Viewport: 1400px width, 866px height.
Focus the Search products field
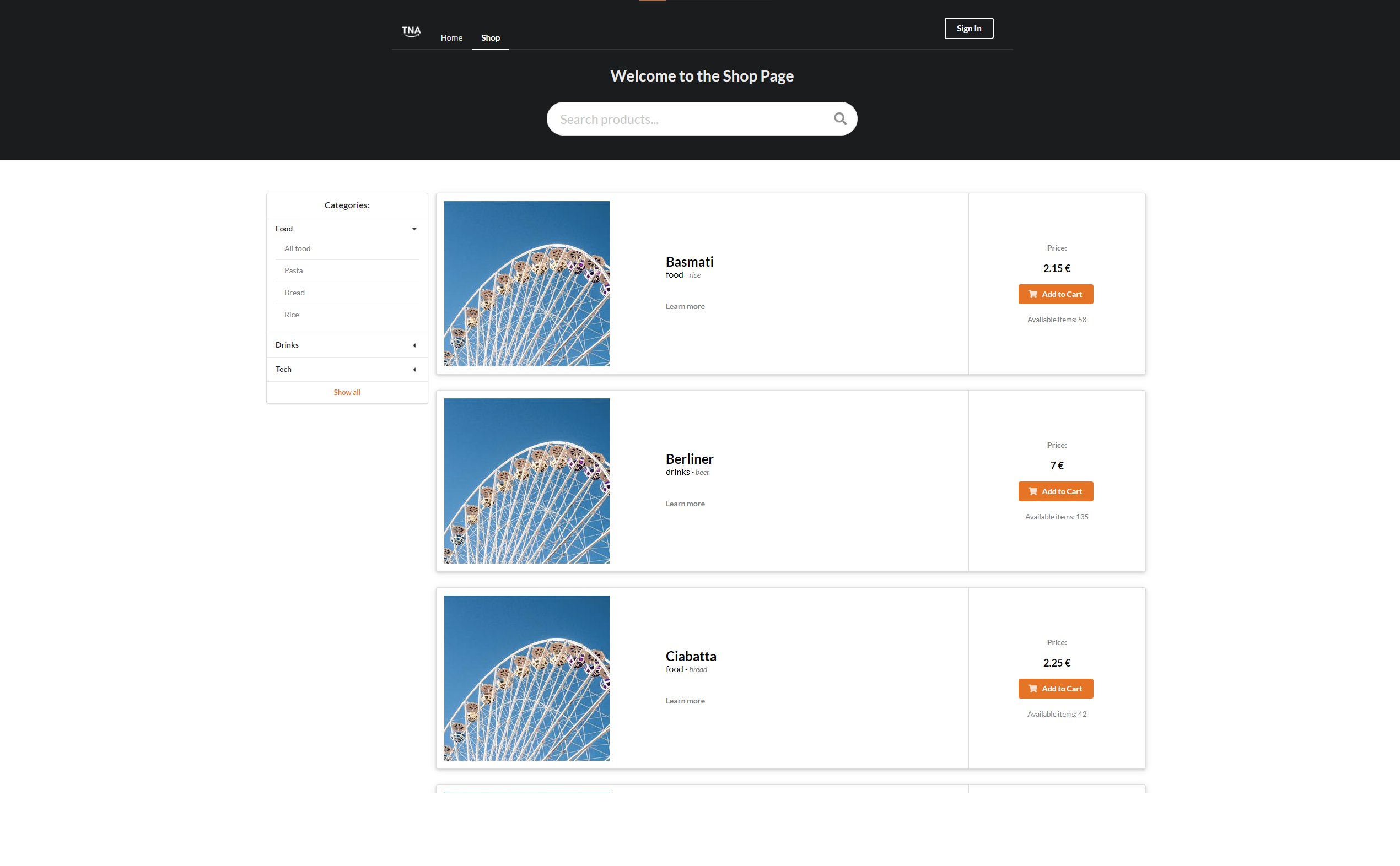point(688,119)
